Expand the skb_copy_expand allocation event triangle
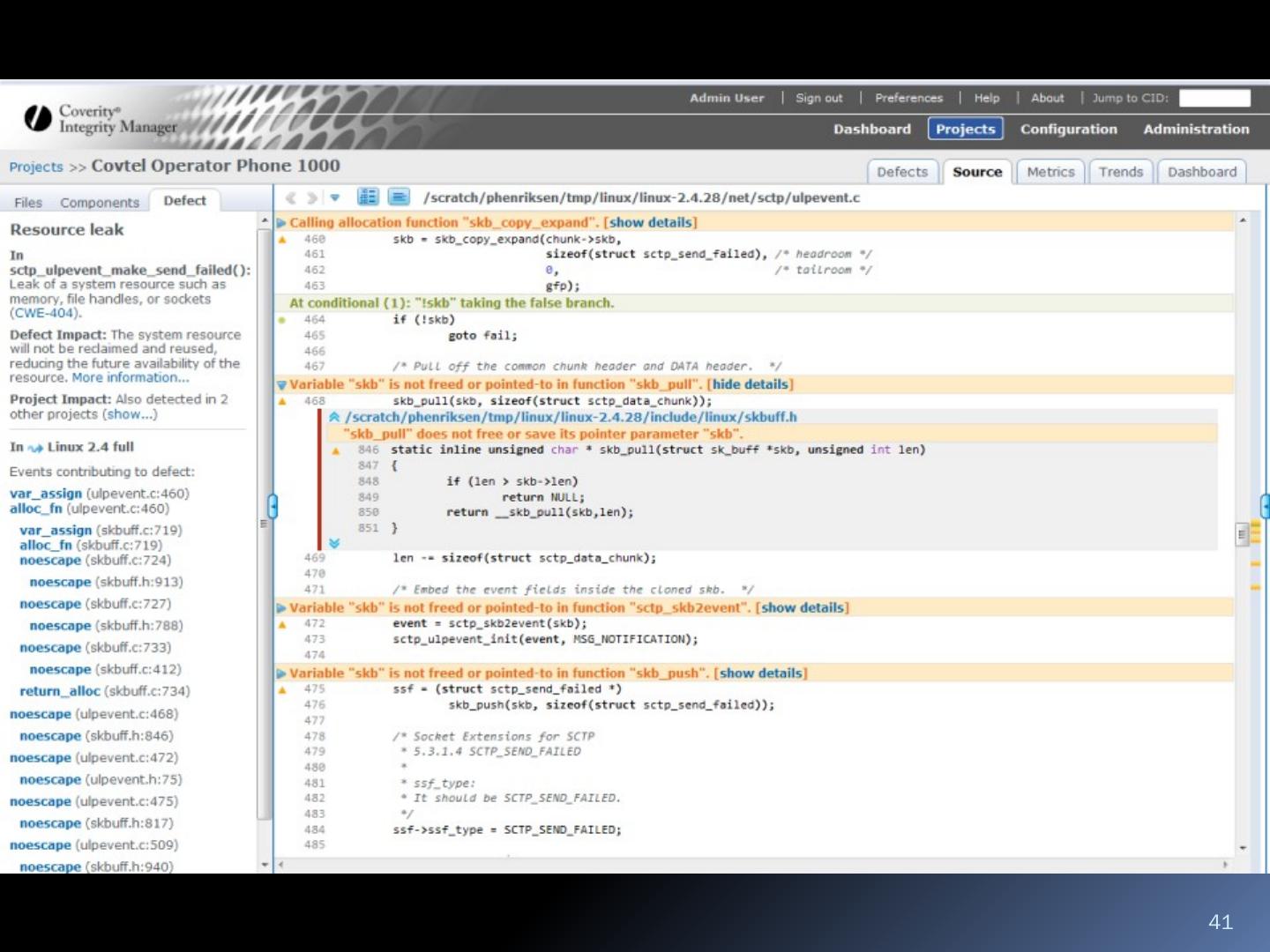The width and height of the screenshot is (1270, 952). (x=282, y=223)
